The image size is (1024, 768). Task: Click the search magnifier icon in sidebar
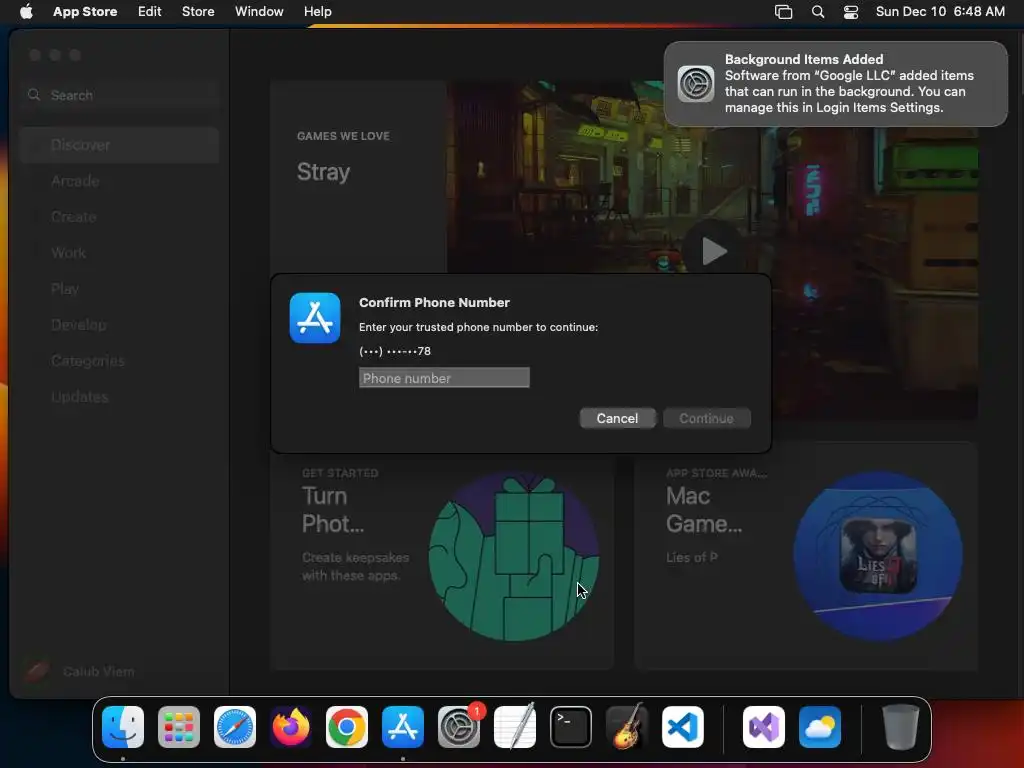[x=34, y=95]
